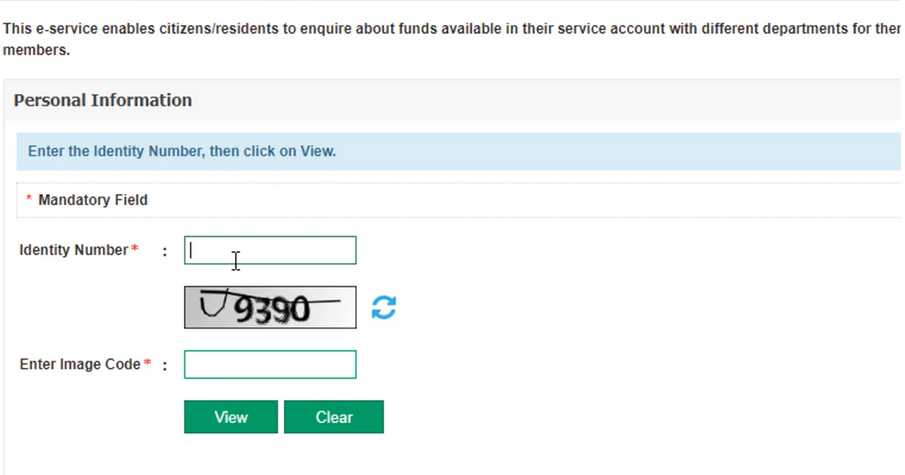Viewport: 905px width, 475px height.
Task: Click the colon after Identity Number label
Action: [165, 251]
